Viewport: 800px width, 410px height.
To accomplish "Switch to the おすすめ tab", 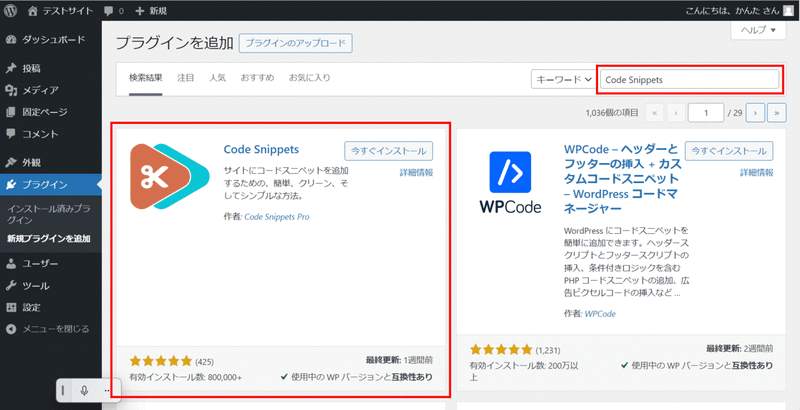I will point(257,78).
